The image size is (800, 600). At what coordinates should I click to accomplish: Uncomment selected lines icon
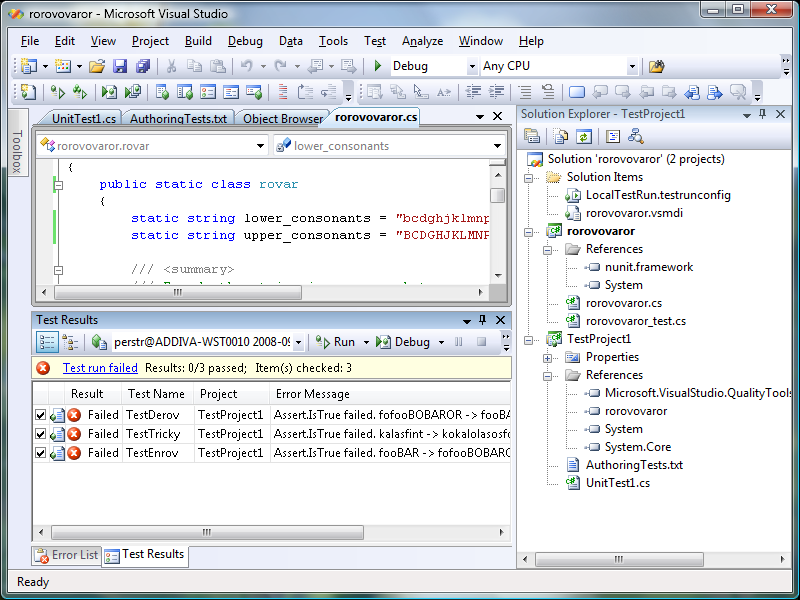tap(548, 92)
